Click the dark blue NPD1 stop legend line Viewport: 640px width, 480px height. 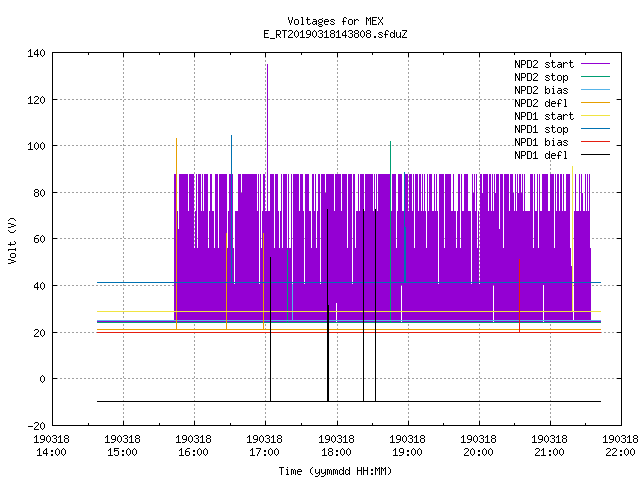click(596, 129)
